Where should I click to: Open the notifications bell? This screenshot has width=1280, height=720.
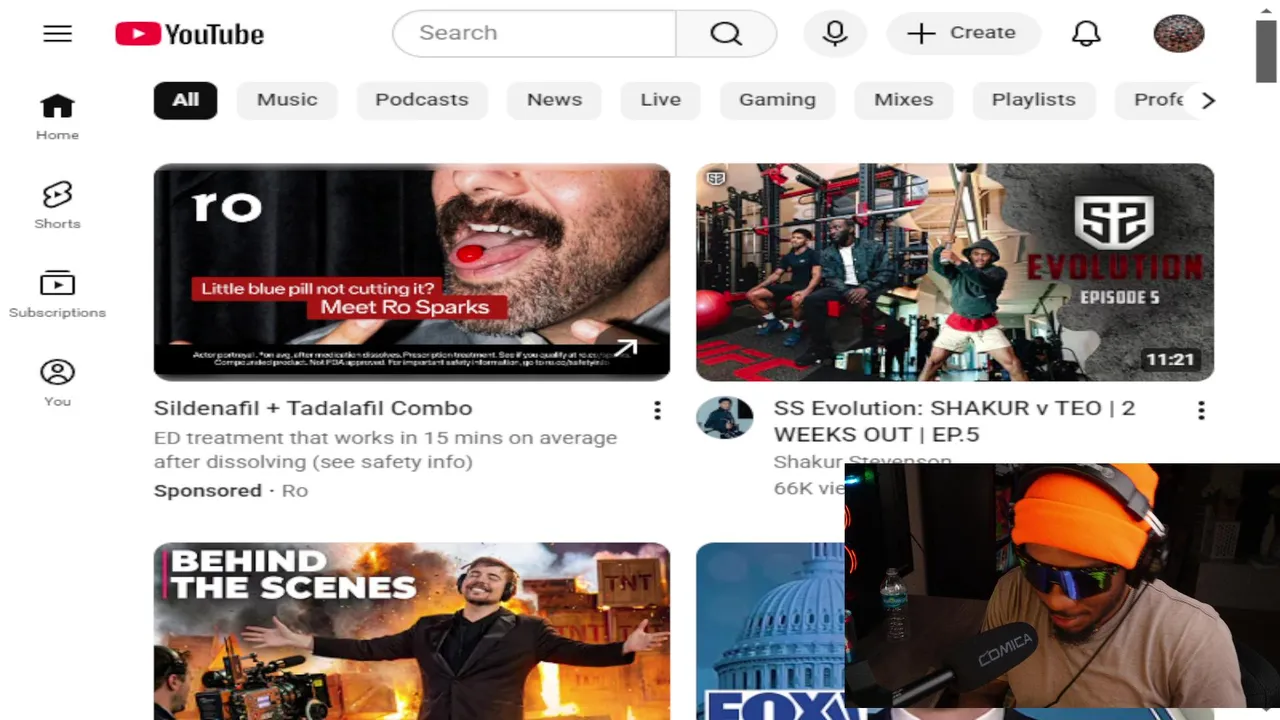(x=1086, y=33)
